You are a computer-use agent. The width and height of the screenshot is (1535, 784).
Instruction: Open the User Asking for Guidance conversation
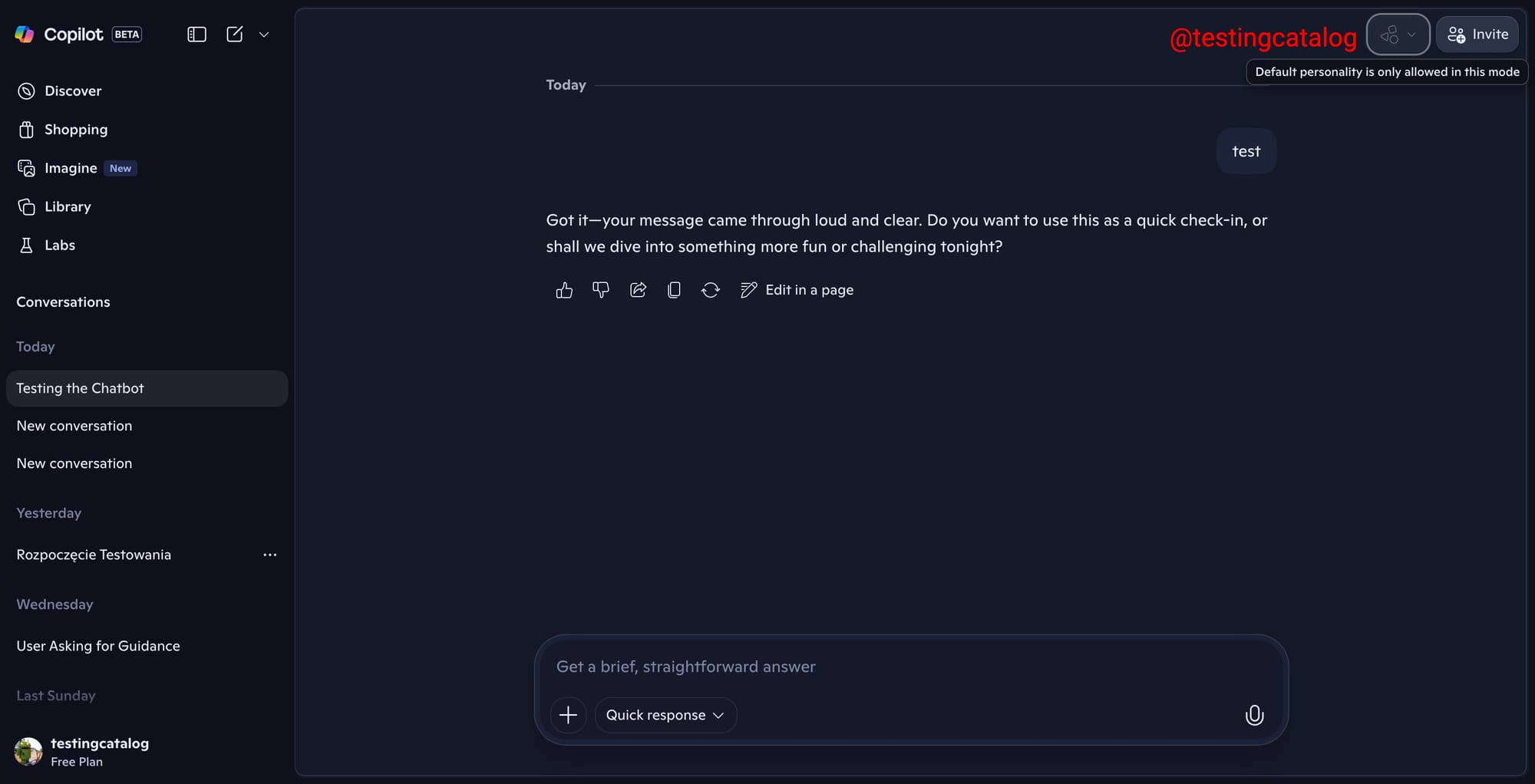(x=98, y=646)
